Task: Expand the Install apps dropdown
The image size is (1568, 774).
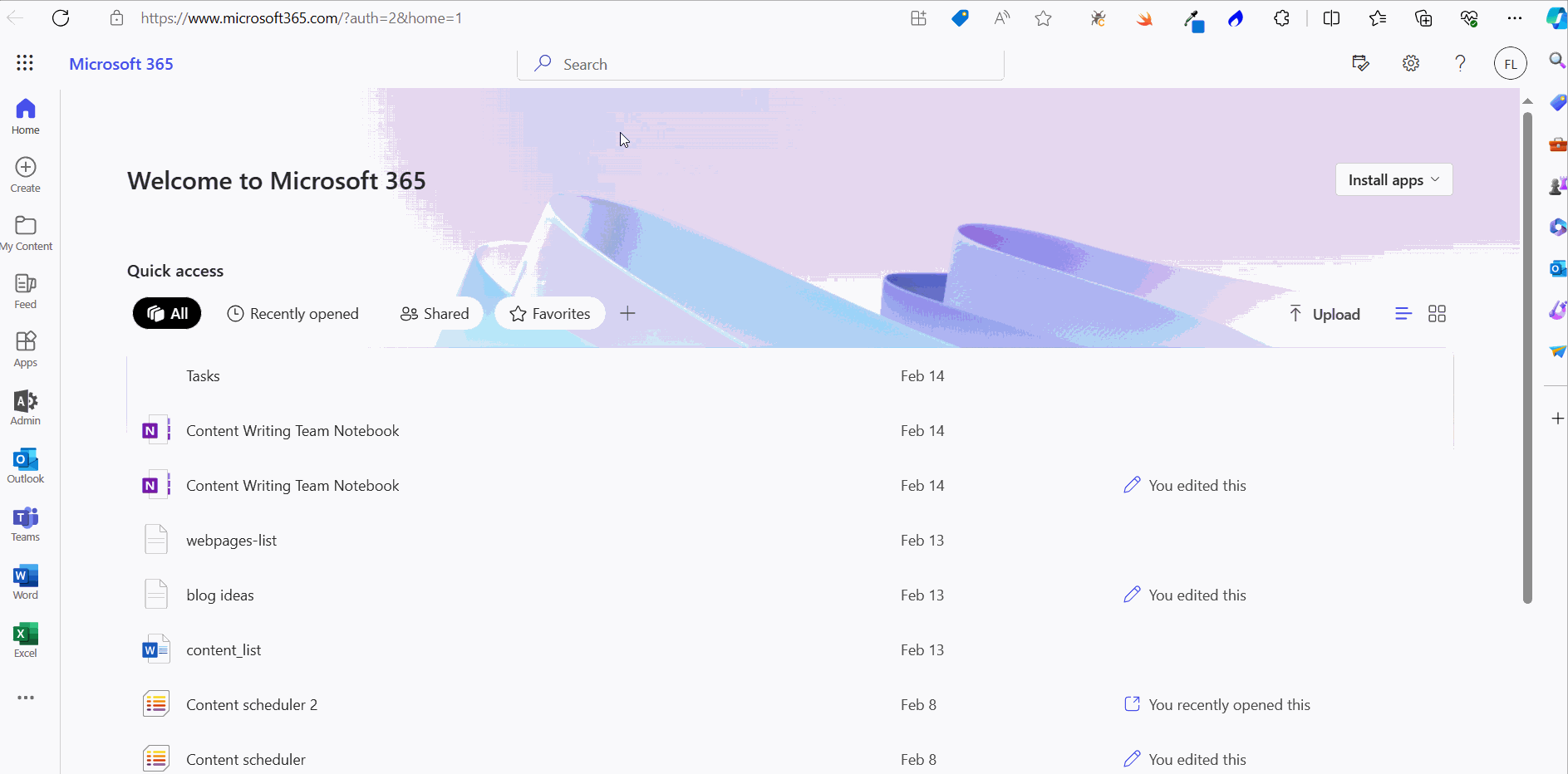Action: pyautogui.click(x=1394, y=179)
